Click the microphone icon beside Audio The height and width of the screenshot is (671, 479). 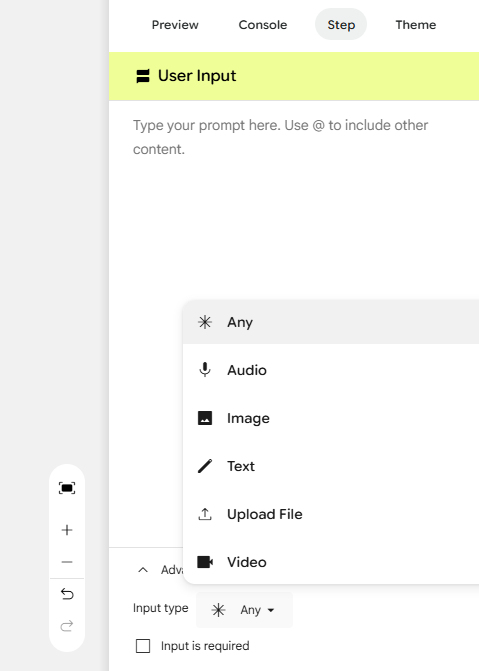pyautogui.click(x=205, y=370)
